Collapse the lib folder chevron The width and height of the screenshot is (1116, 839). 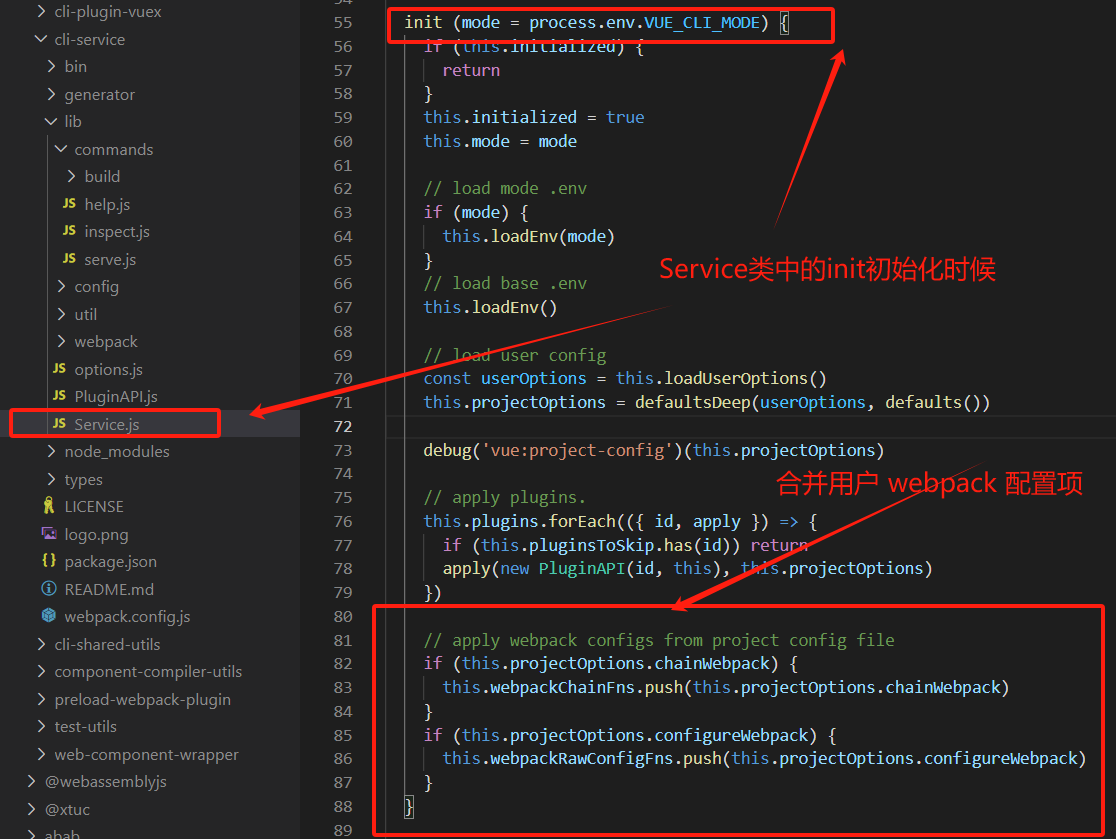51,122
